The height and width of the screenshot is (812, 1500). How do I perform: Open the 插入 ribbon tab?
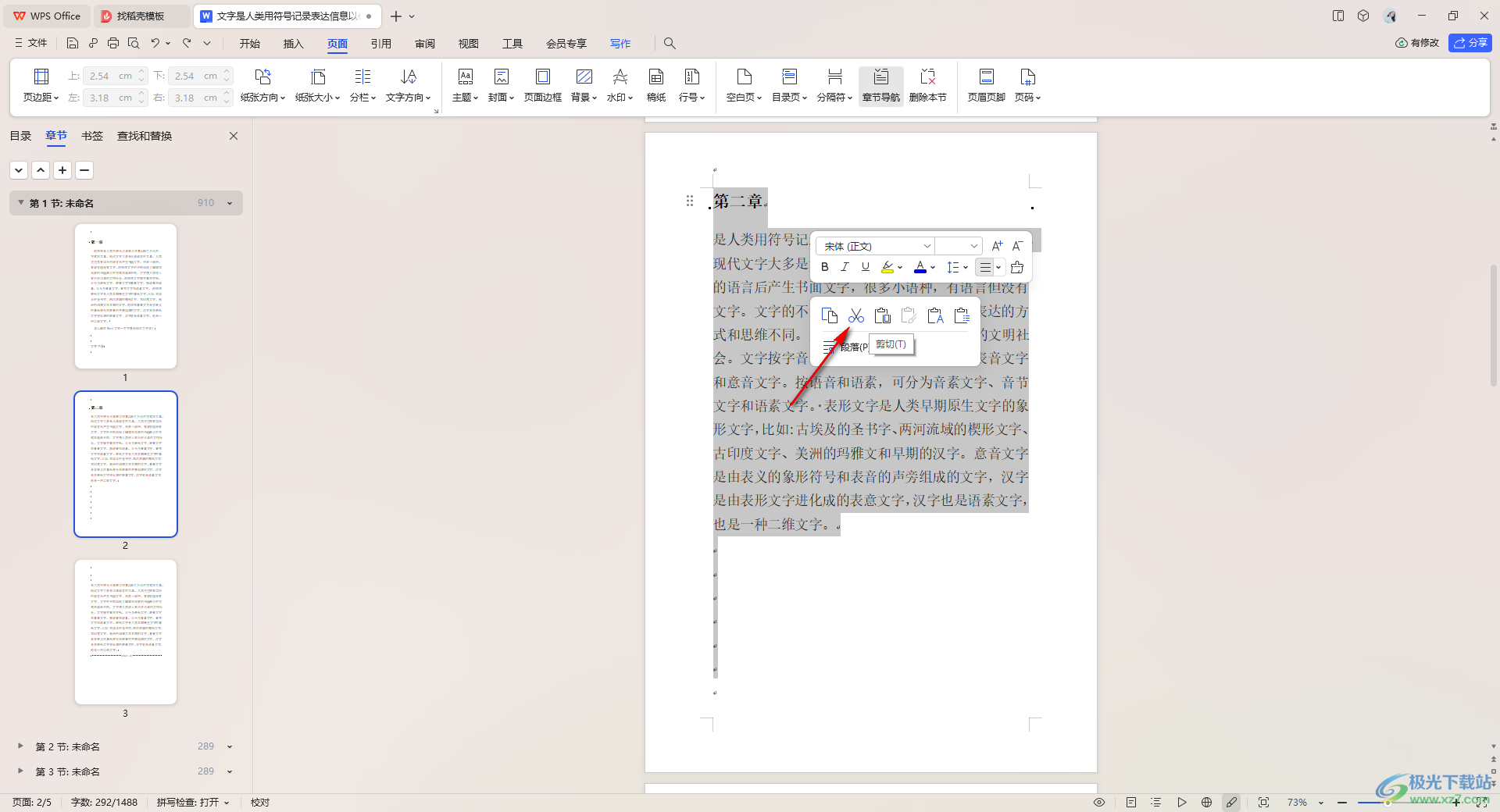tap(294, 43)
